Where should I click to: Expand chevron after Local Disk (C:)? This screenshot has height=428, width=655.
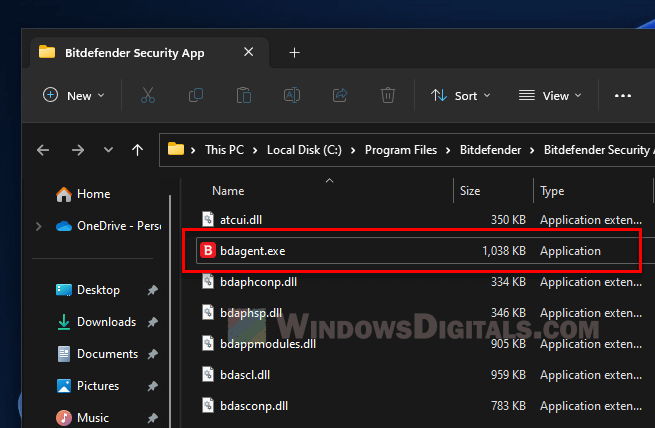[x=353, y=150]
